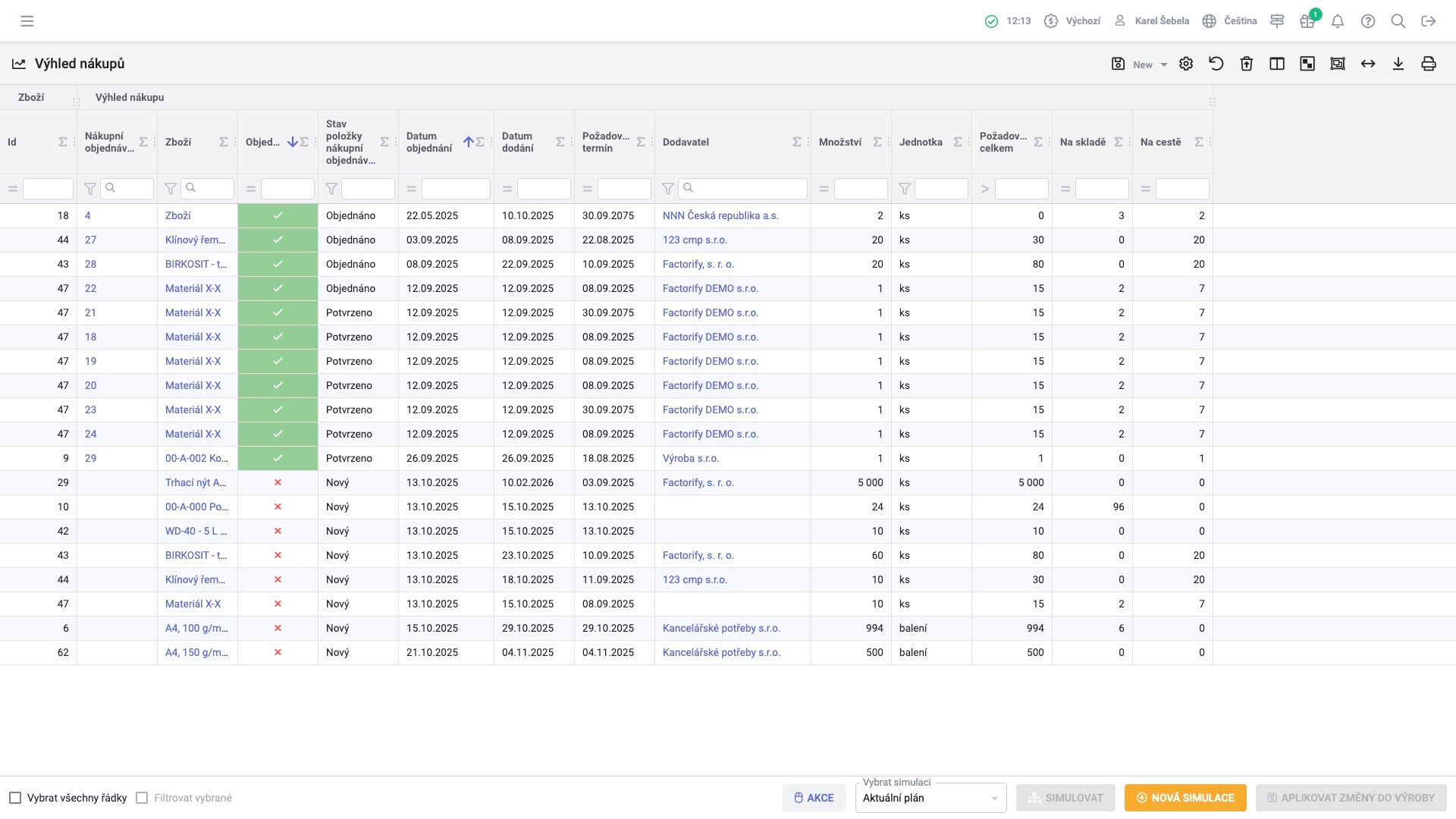Click the trash delete view icon
Screen dimensions: 1456x819
[x=1247, y=64]
